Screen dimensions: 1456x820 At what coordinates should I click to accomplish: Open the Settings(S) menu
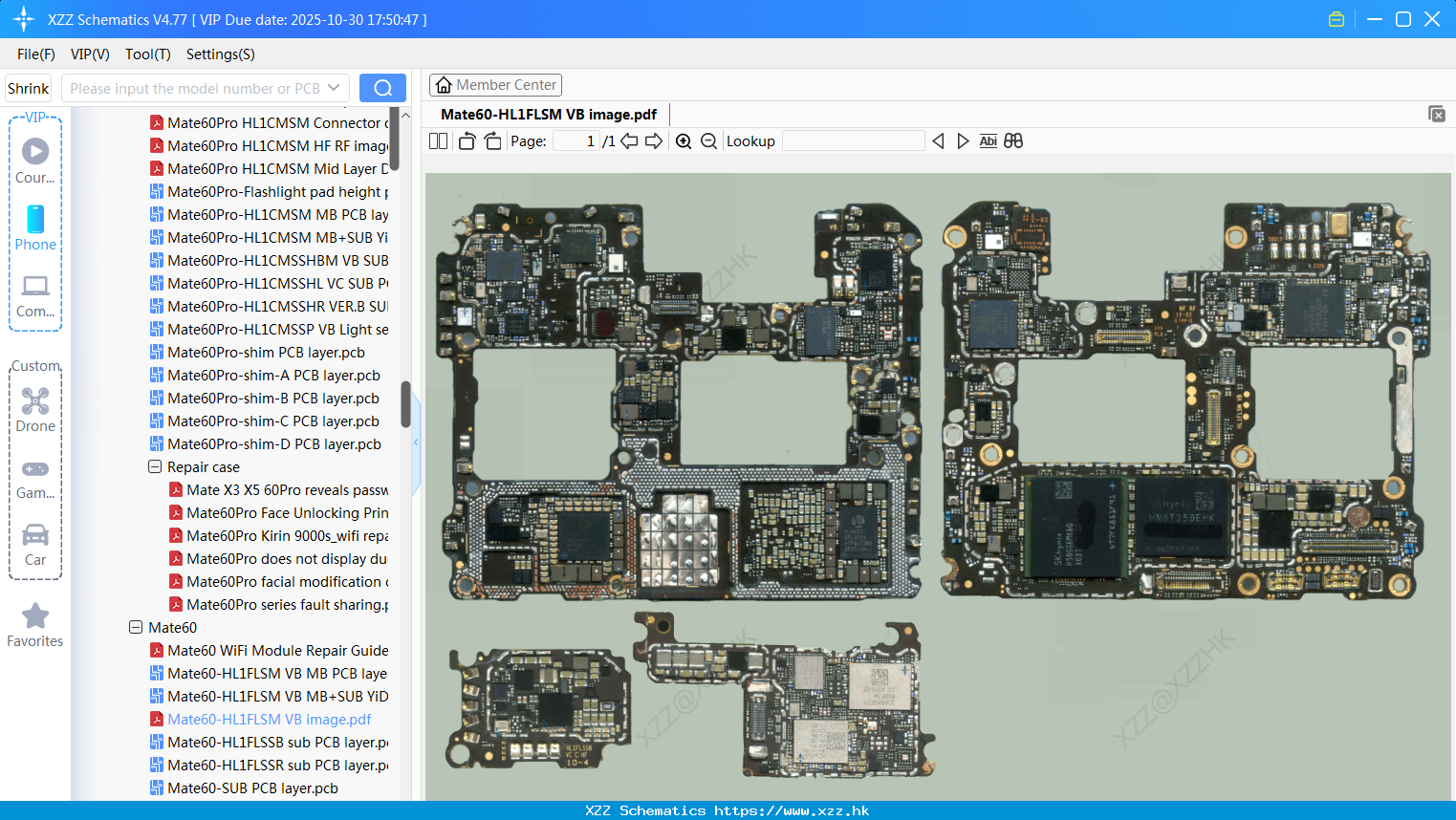point(221,54)
